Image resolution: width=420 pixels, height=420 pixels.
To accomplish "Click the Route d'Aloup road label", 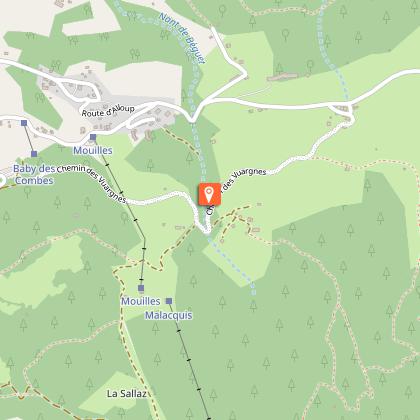I will click(x=108, y=111).
